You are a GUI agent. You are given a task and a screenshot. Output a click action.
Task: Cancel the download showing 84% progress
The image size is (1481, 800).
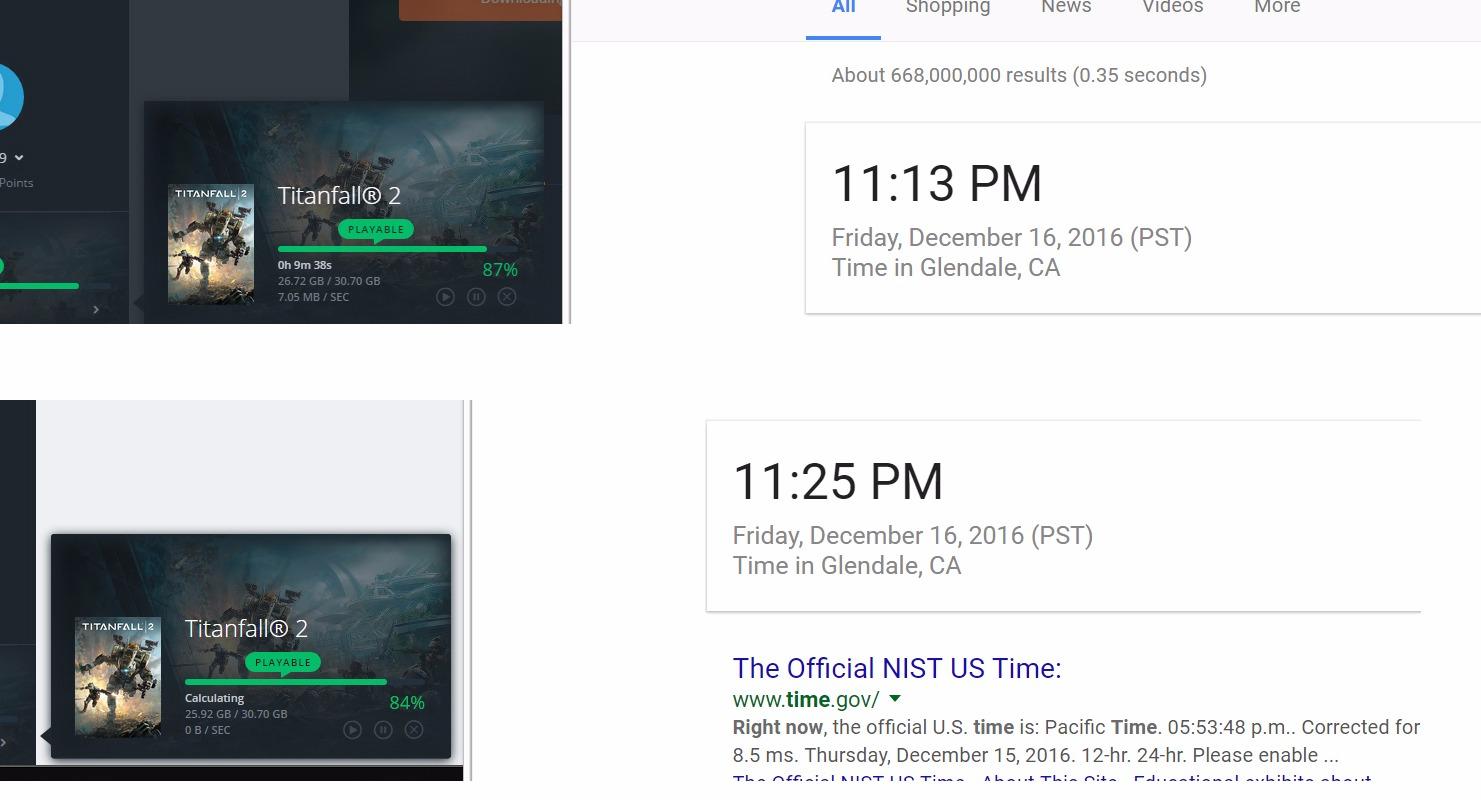click(414, 730)
